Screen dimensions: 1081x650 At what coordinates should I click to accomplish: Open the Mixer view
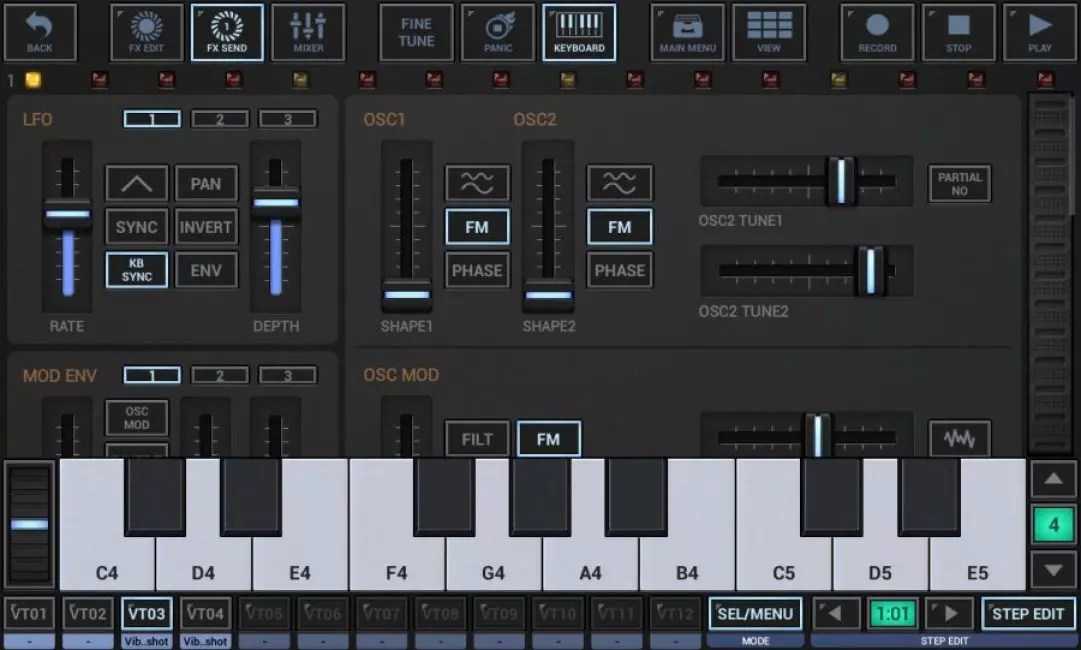(308, 32)
